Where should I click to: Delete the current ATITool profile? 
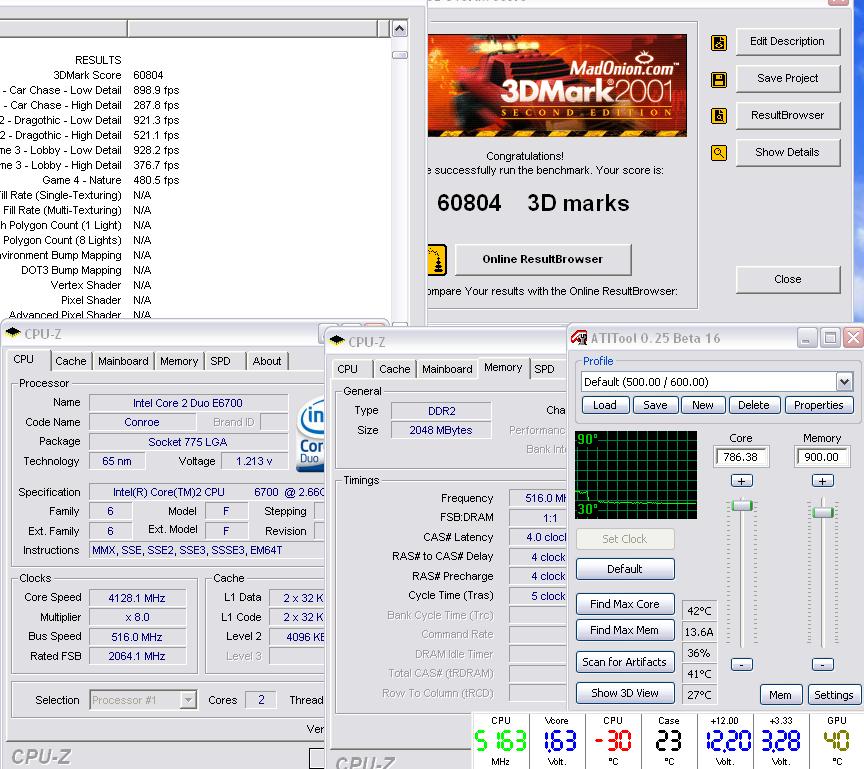pos(754,405)
